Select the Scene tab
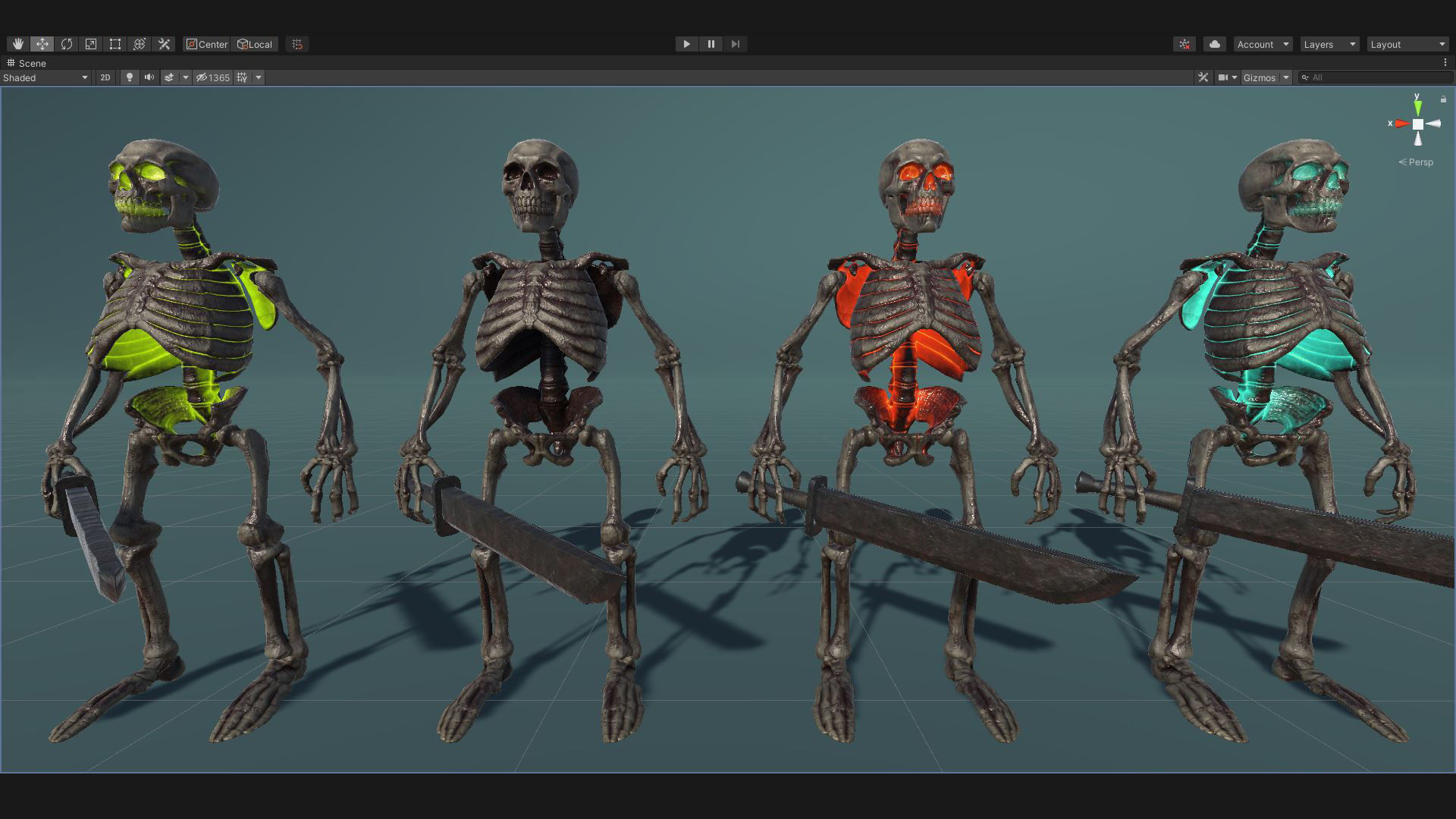 coord(27,63)
